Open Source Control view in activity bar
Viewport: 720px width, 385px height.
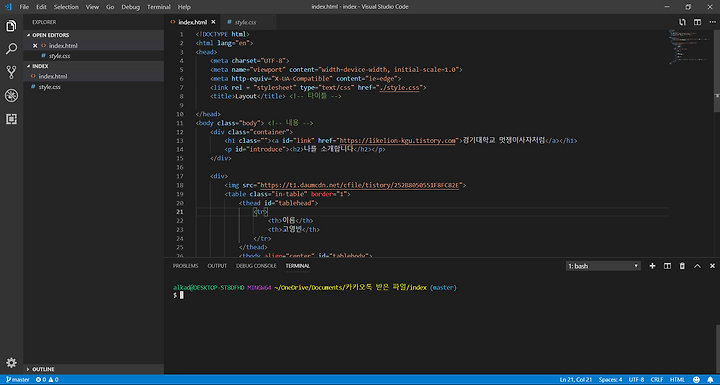tap(11, 72)
